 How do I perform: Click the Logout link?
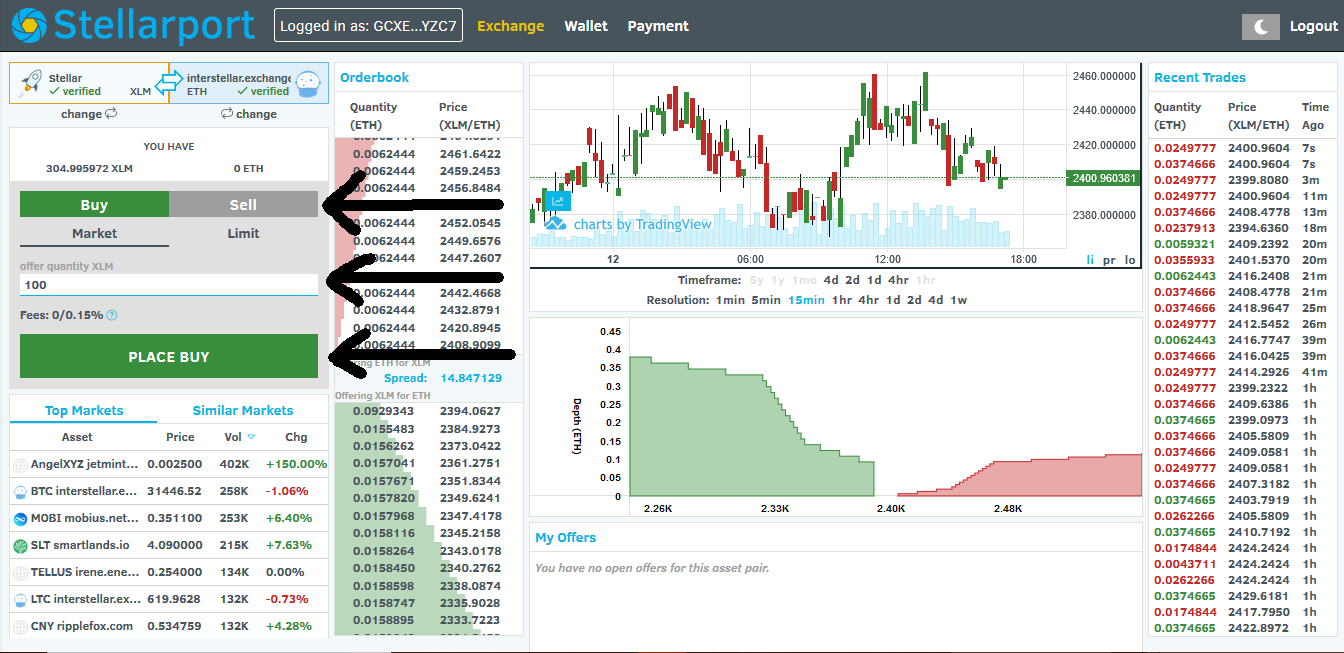tap(1314, 27)
